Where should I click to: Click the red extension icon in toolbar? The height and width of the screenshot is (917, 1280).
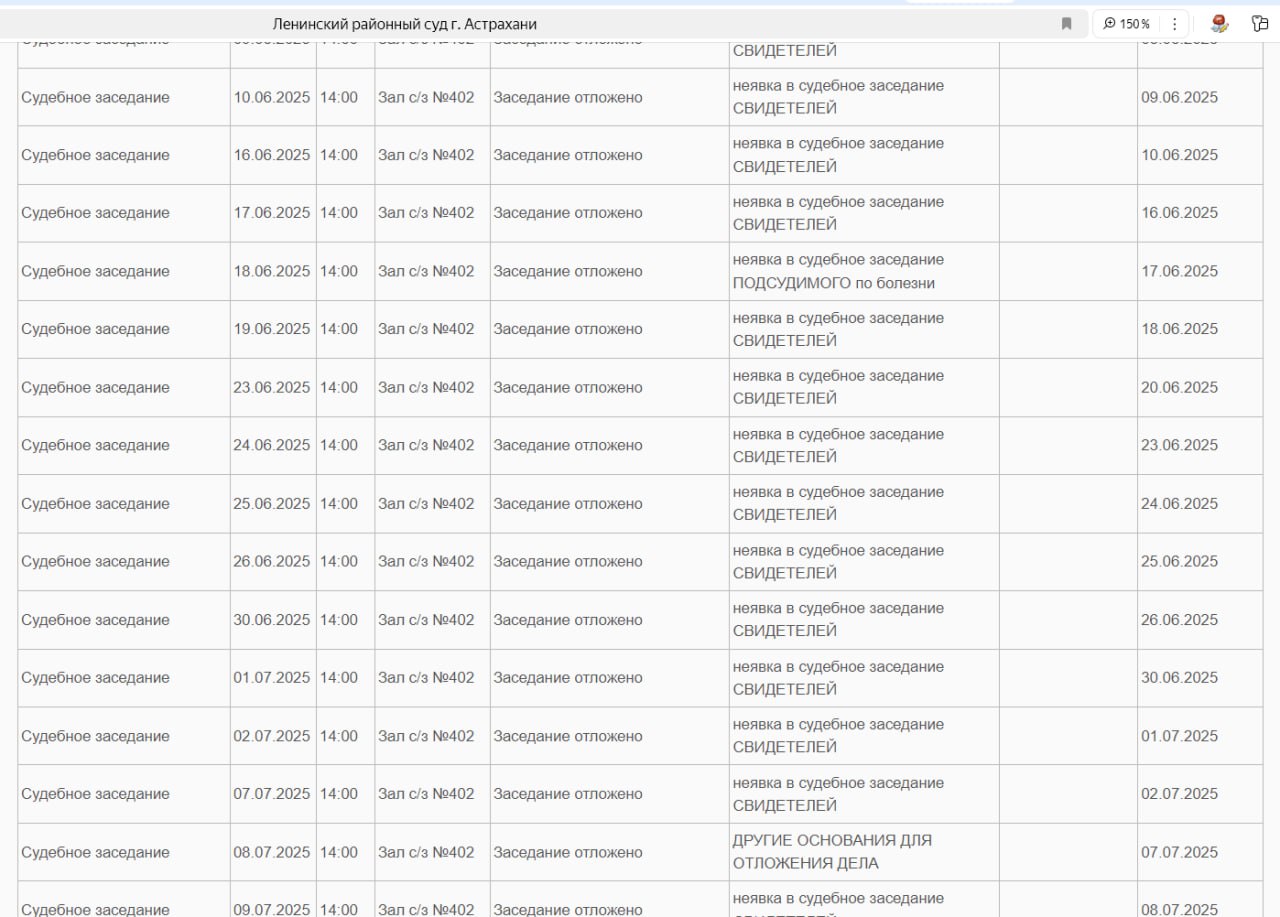[x=1218, y=24]
